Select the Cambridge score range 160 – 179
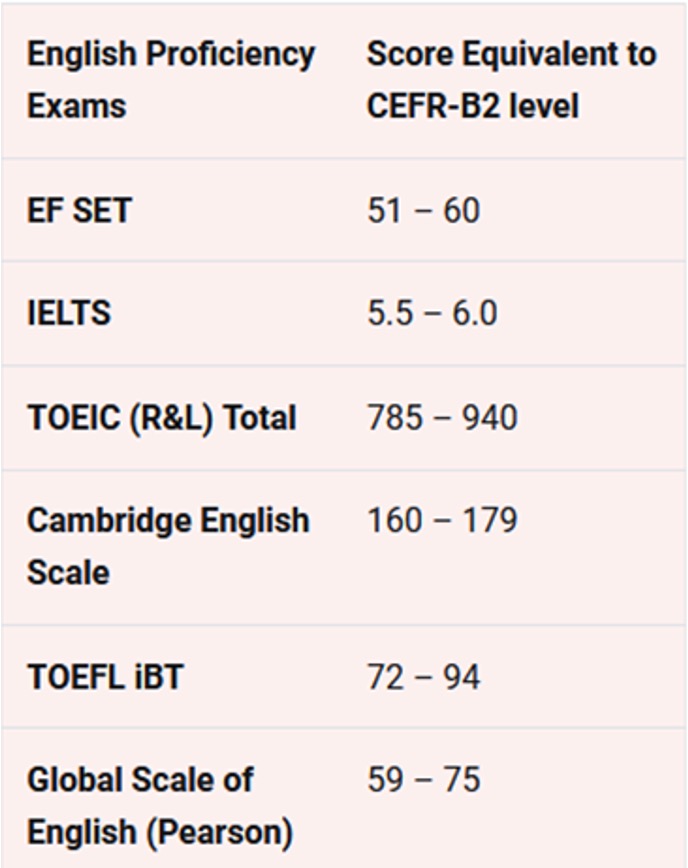Image resolution: width=688 pixels, height=868 pixels. point(442,521)
